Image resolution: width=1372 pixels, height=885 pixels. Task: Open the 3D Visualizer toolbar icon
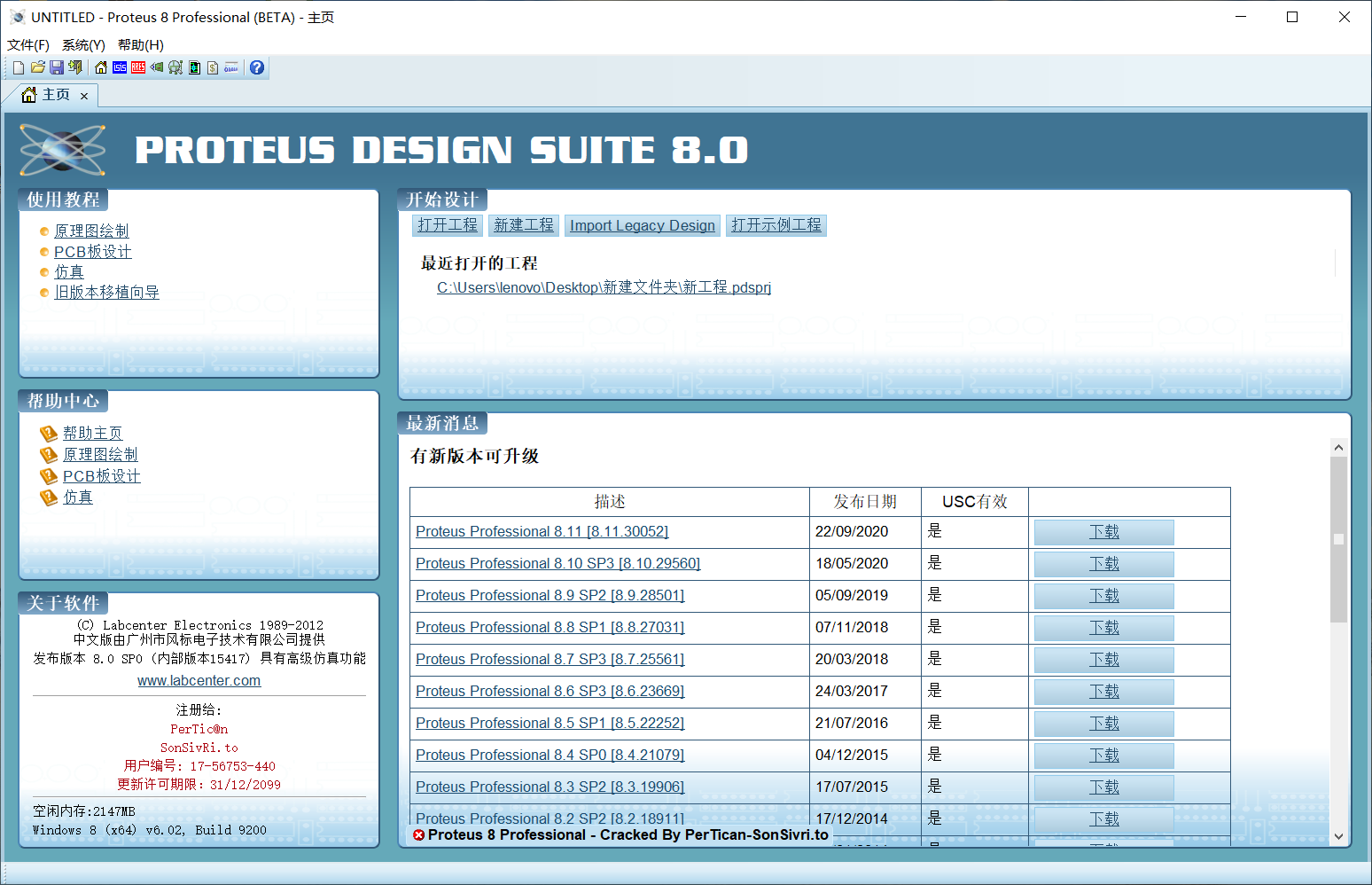157,67
